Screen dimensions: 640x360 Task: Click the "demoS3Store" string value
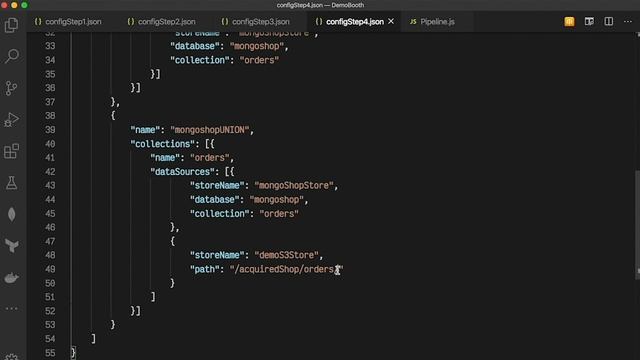(x=287, y=255)
